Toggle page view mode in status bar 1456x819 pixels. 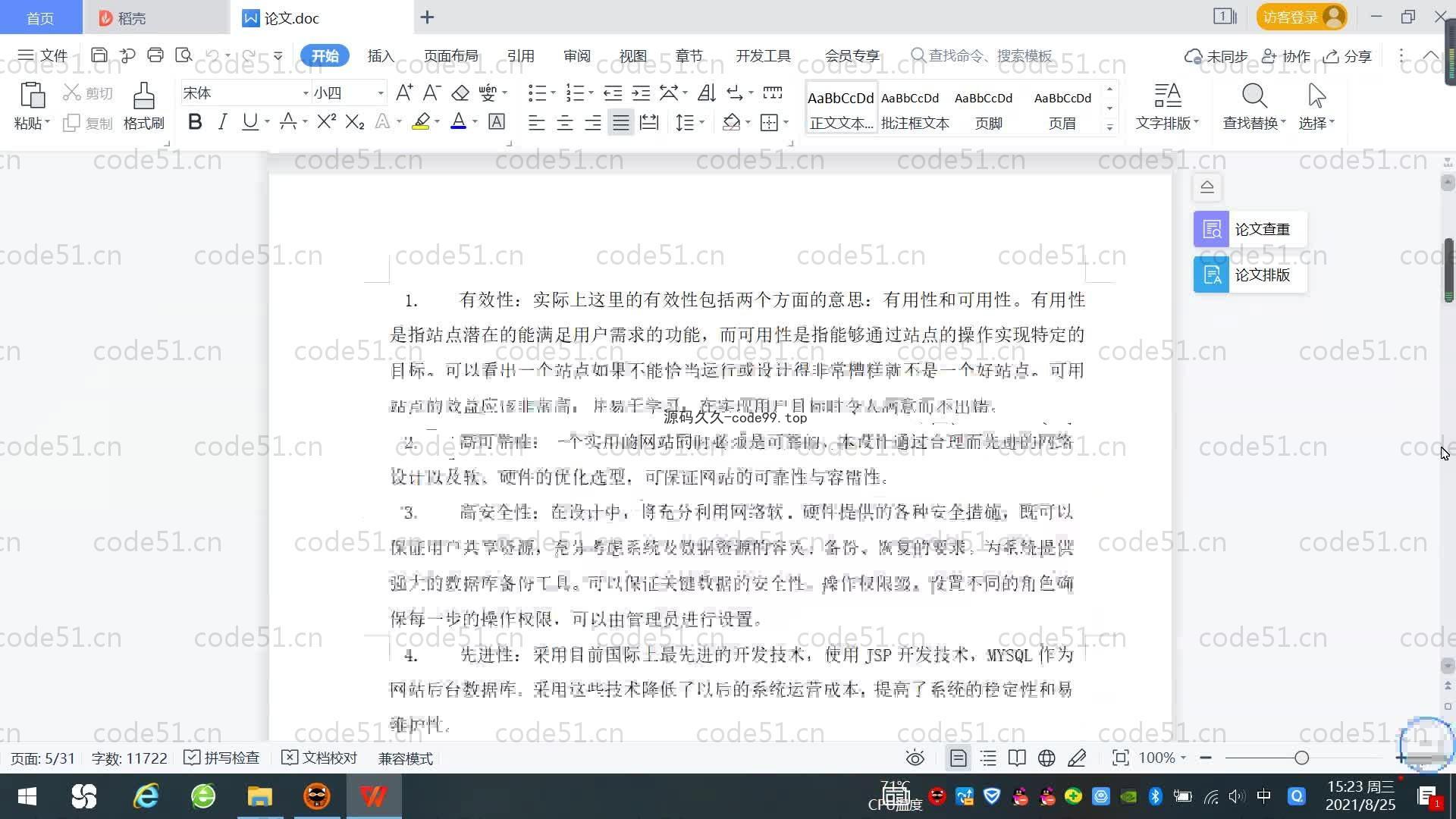(x=958, y=758)
